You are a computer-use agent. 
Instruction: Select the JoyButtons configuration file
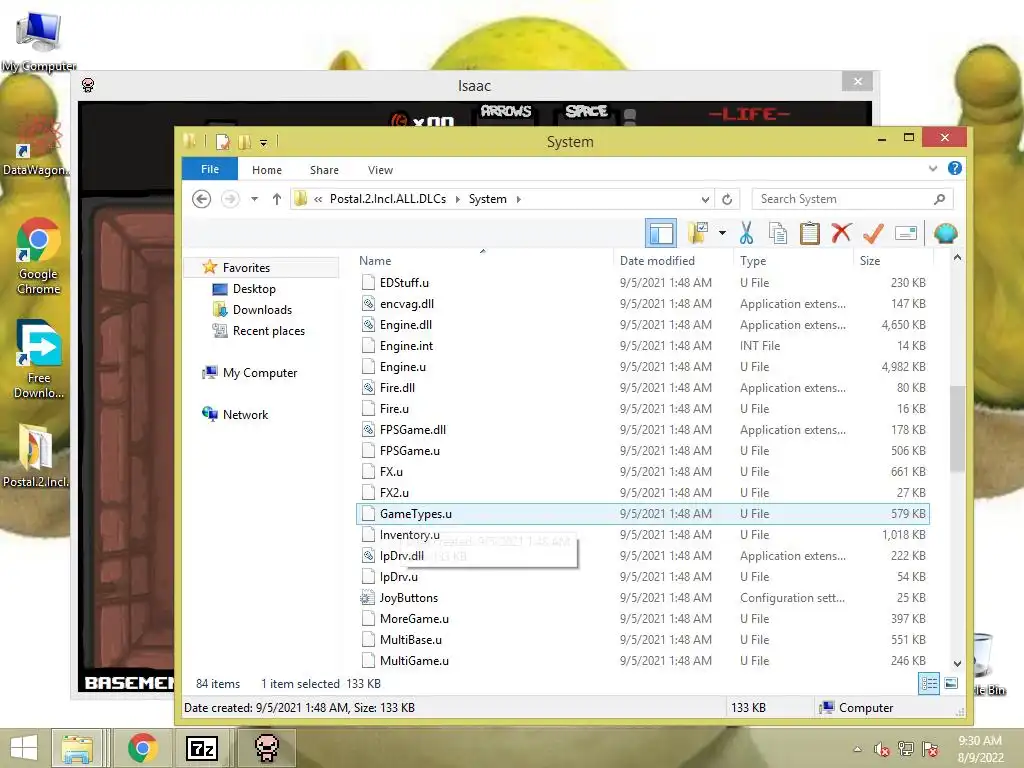coord(643,598)
